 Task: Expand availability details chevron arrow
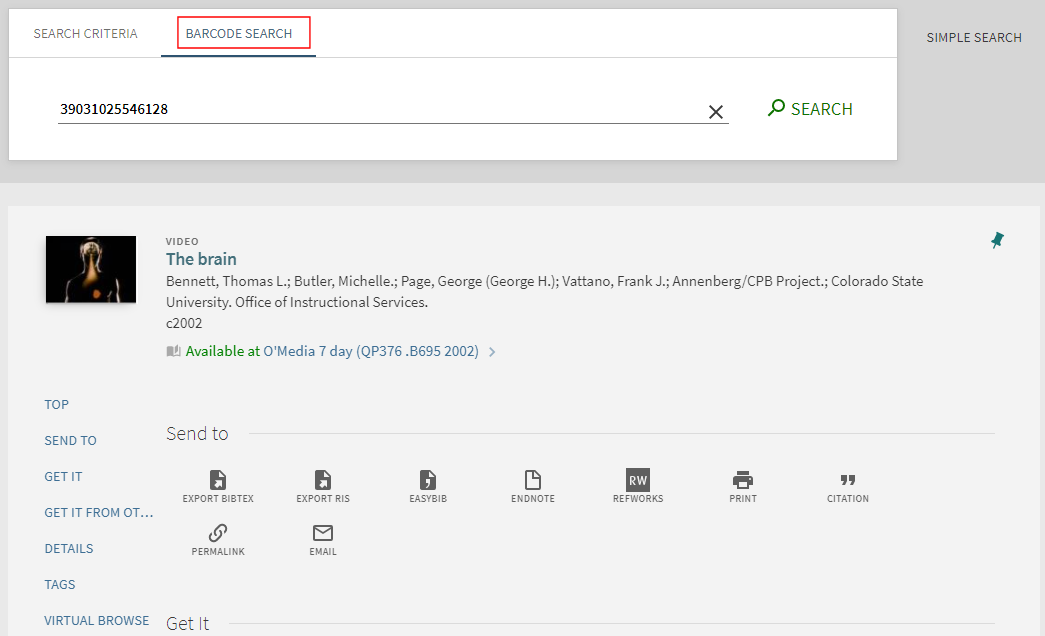493,352
